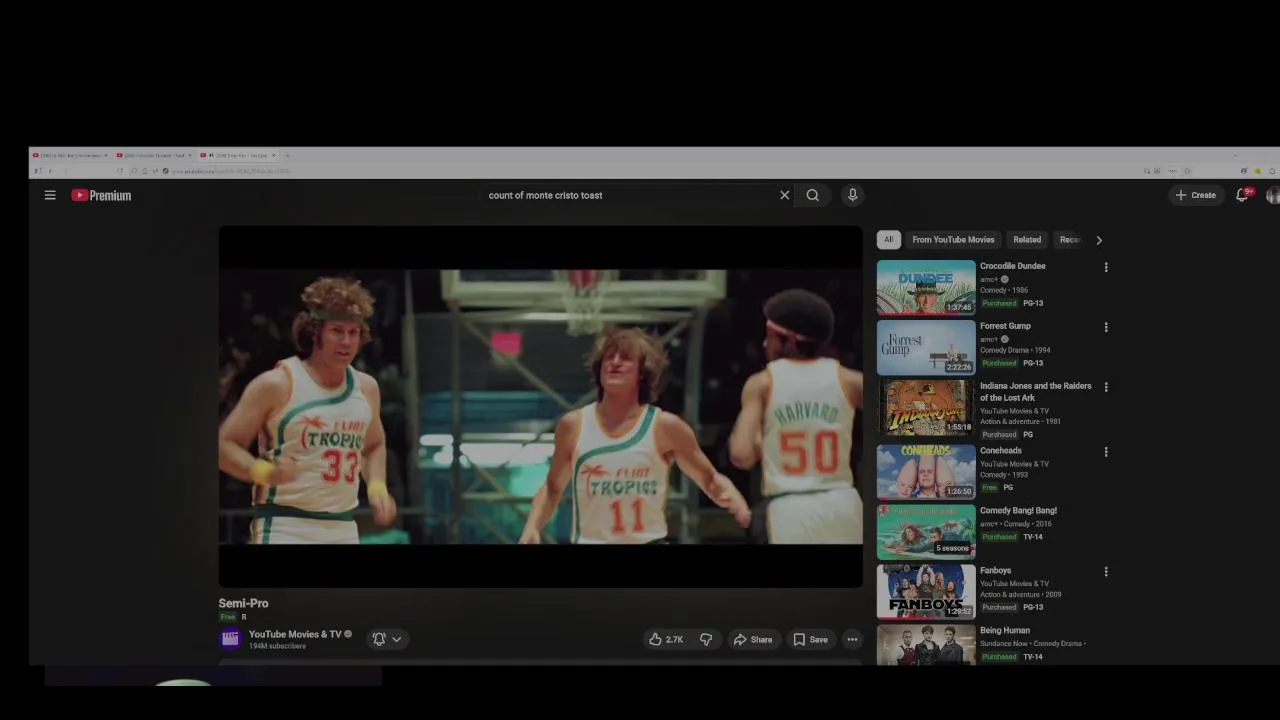Image resolution: width=1280 pixels, height=720 pixels.
Task: Open options for Indiana Jones
Action: coord(1106,387)
